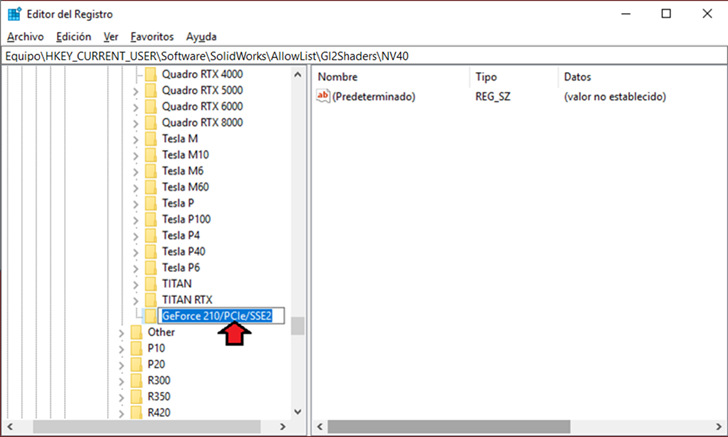Maximize the Registry Editor window
728x437 pixels.
click(x=666, y=13)
